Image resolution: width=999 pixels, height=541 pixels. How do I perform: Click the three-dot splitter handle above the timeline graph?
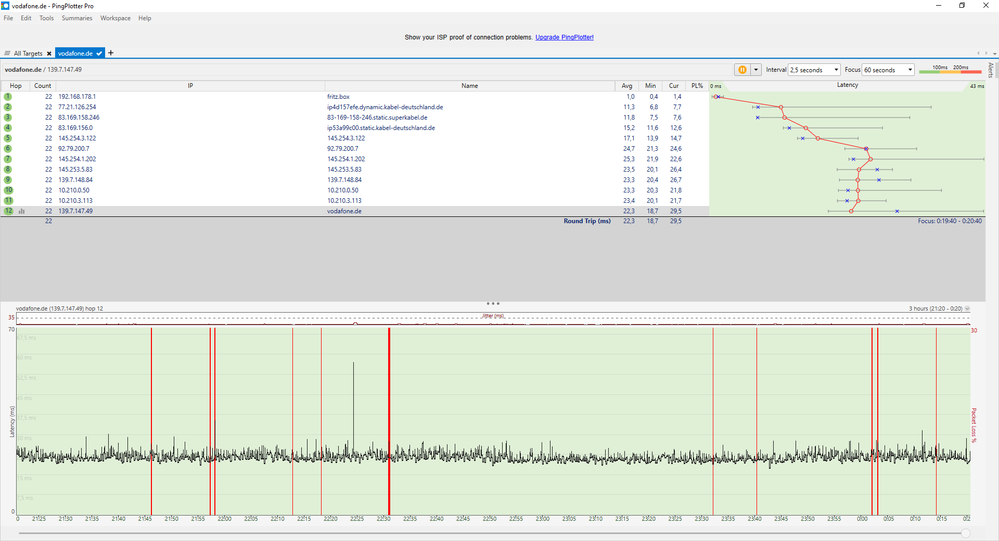click(x=493, y=302)
